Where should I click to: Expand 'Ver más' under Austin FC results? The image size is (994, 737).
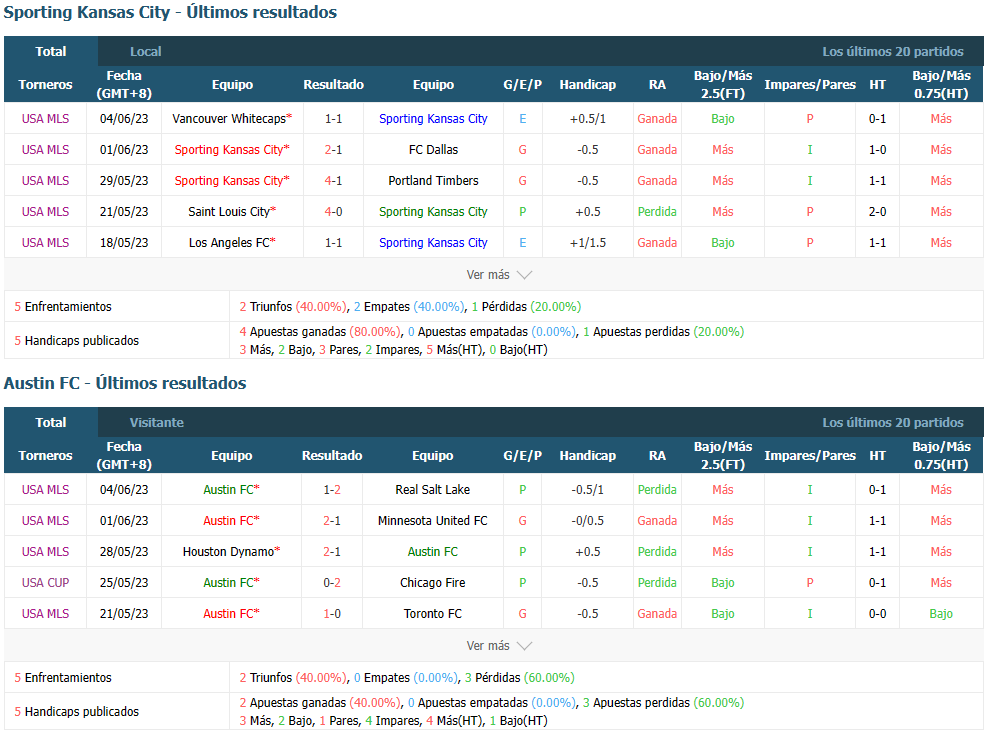click(499, 646)
